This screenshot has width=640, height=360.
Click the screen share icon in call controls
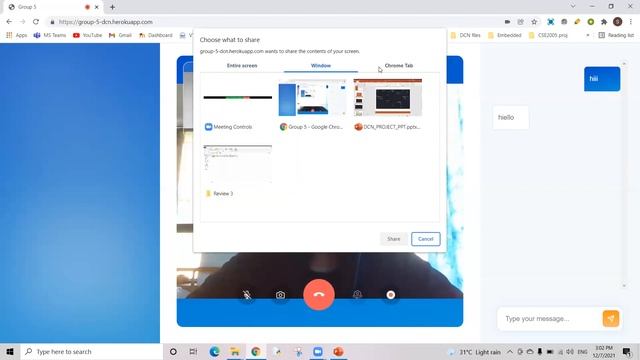click(x=357, y=295)
